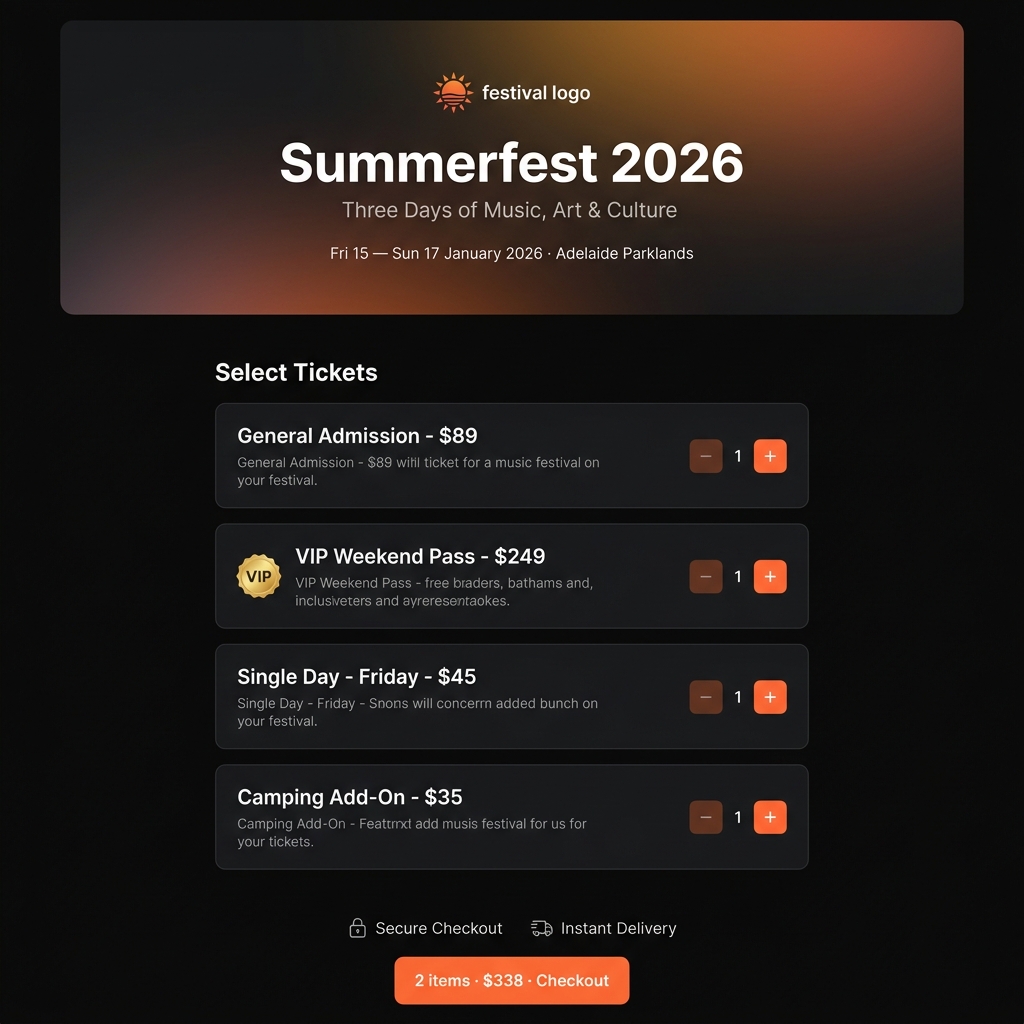The height and width of the screenshot is (1024, 1024).
Task: Add one more VIP Weekend Pass
Action: click(770, 576)
